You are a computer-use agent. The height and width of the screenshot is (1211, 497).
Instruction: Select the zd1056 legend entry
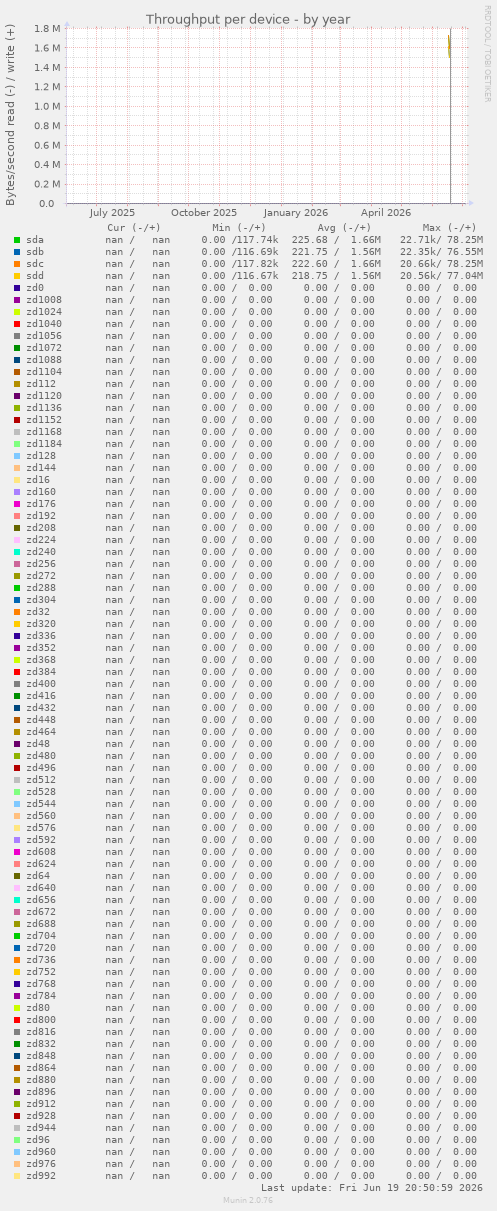click(44, 336)
